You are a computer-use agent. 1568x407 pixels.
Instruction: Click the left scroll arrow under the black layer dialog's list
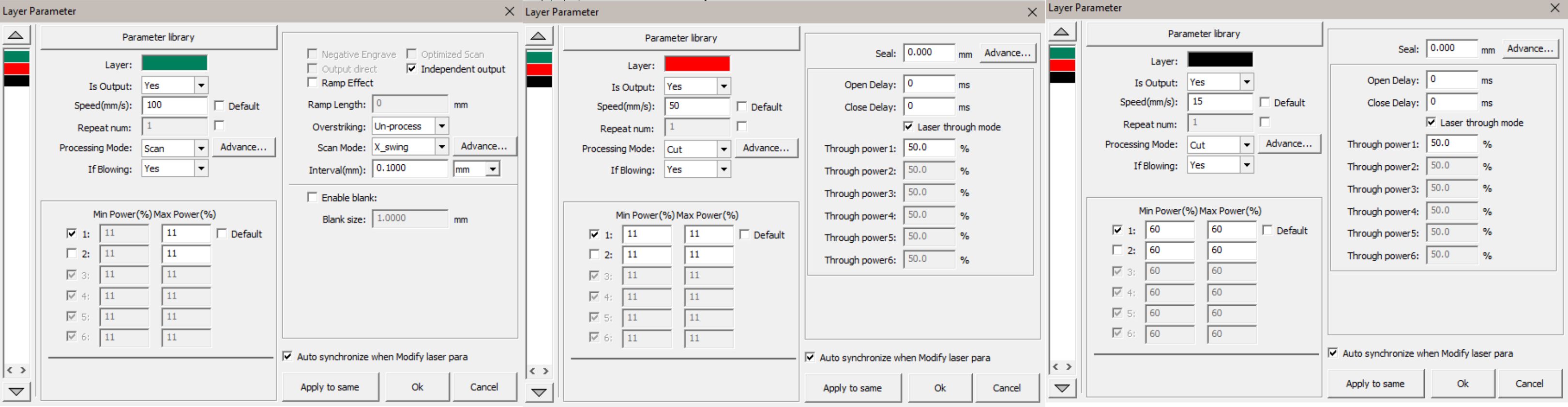(x=1055, y=366)
